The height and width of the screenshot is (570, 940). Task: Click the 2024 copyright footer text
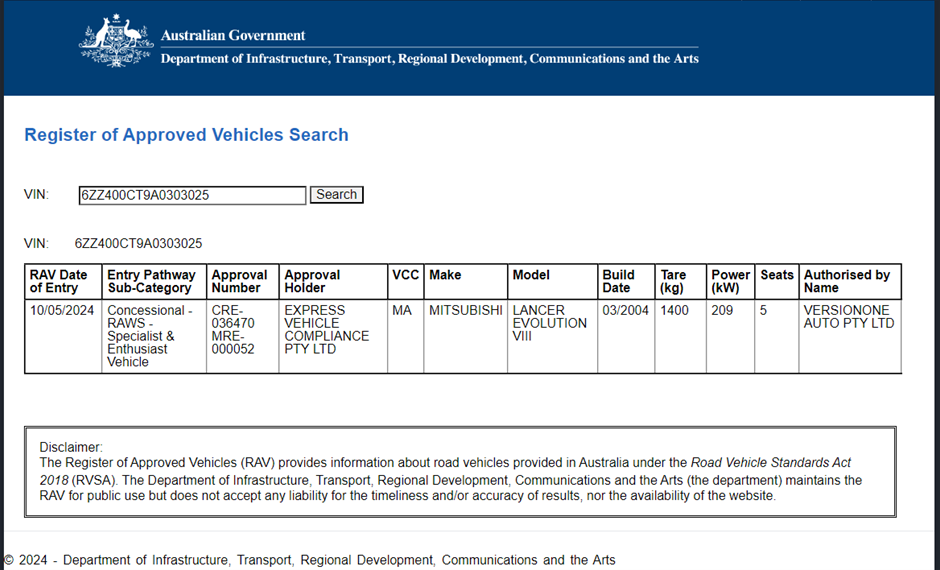[x=310, y=560]
